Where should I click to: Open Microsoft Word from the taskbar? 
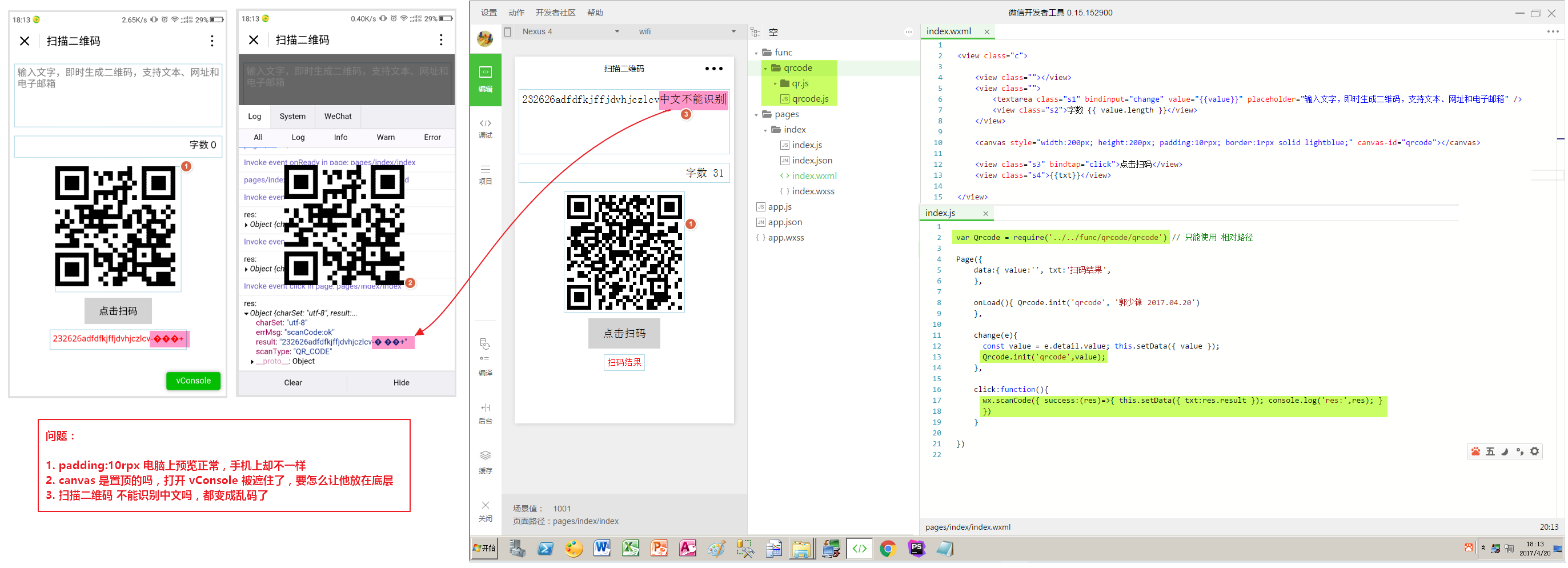point(602,549)
